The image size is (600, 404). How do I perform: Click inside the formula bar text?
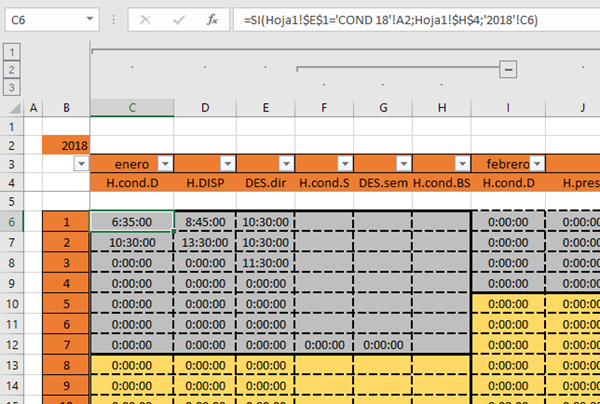pyautogui.click(x=400, y=19)
